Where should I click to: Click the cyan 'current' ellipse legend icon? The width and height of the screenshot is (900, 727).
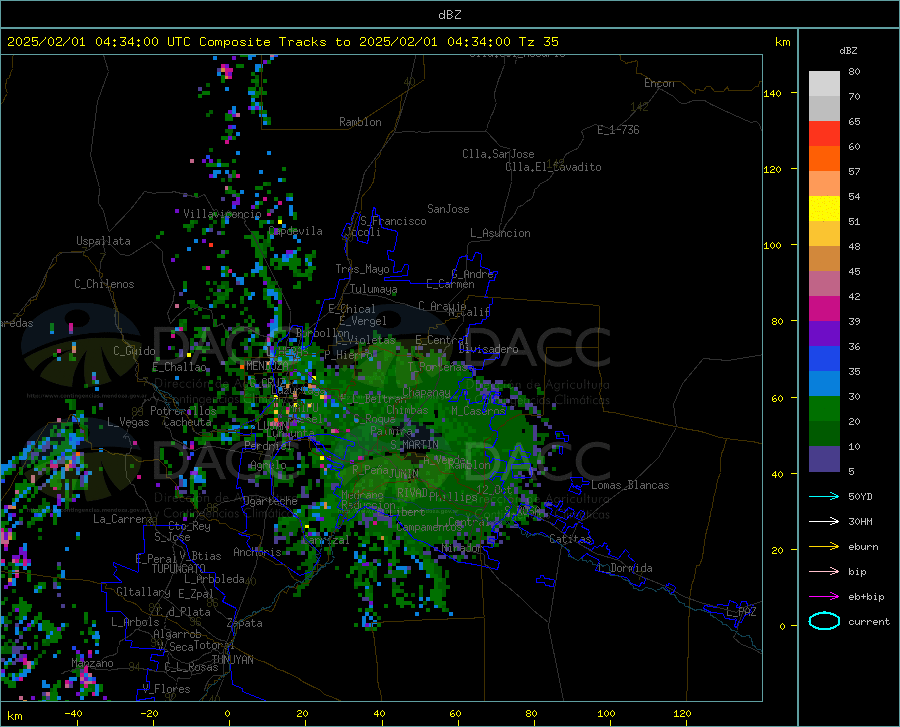[x=824, y=621]
